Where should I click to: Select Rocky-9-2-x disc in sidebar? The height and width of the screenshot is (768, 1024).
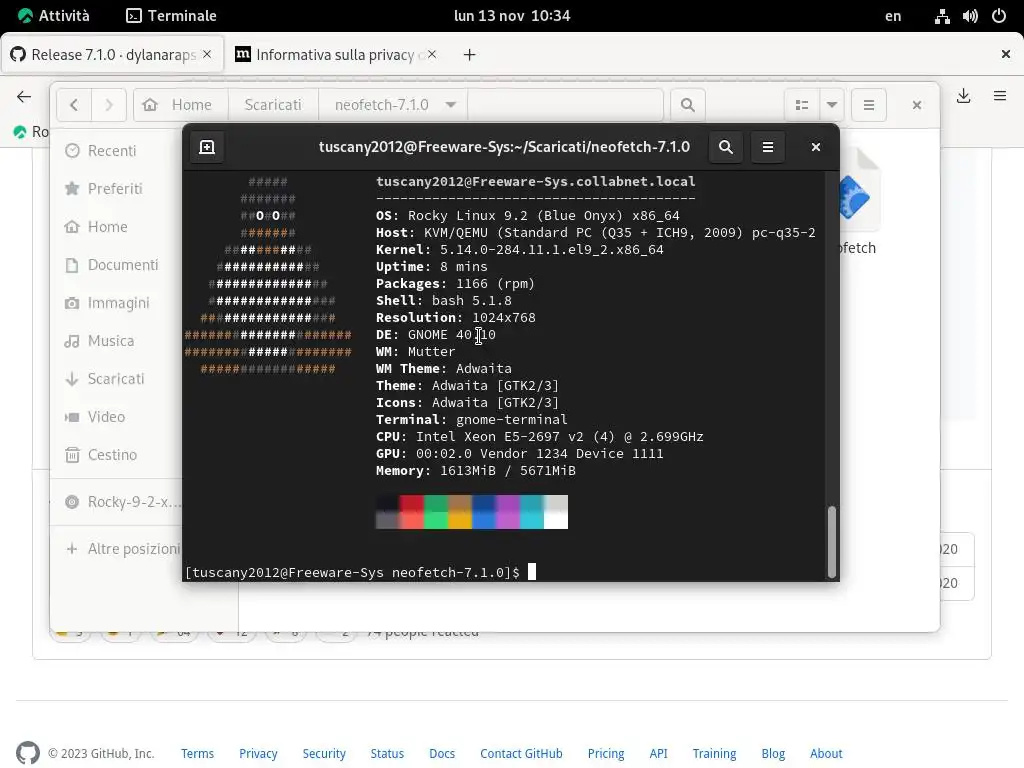[x=118, y=502]
